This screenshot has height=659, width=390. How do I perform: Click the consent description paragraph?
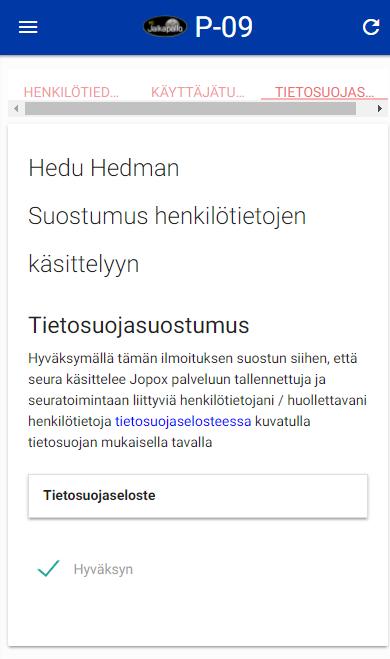(198, 400)
